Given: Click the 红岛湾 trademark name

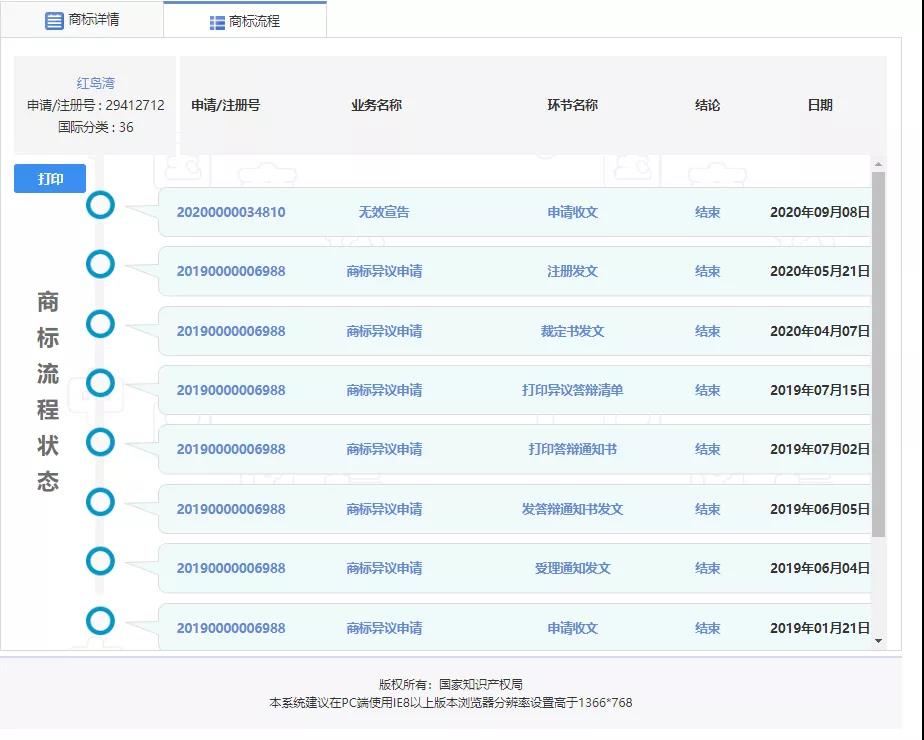Looking at the screenshot, I should click(x=96, y=83).
